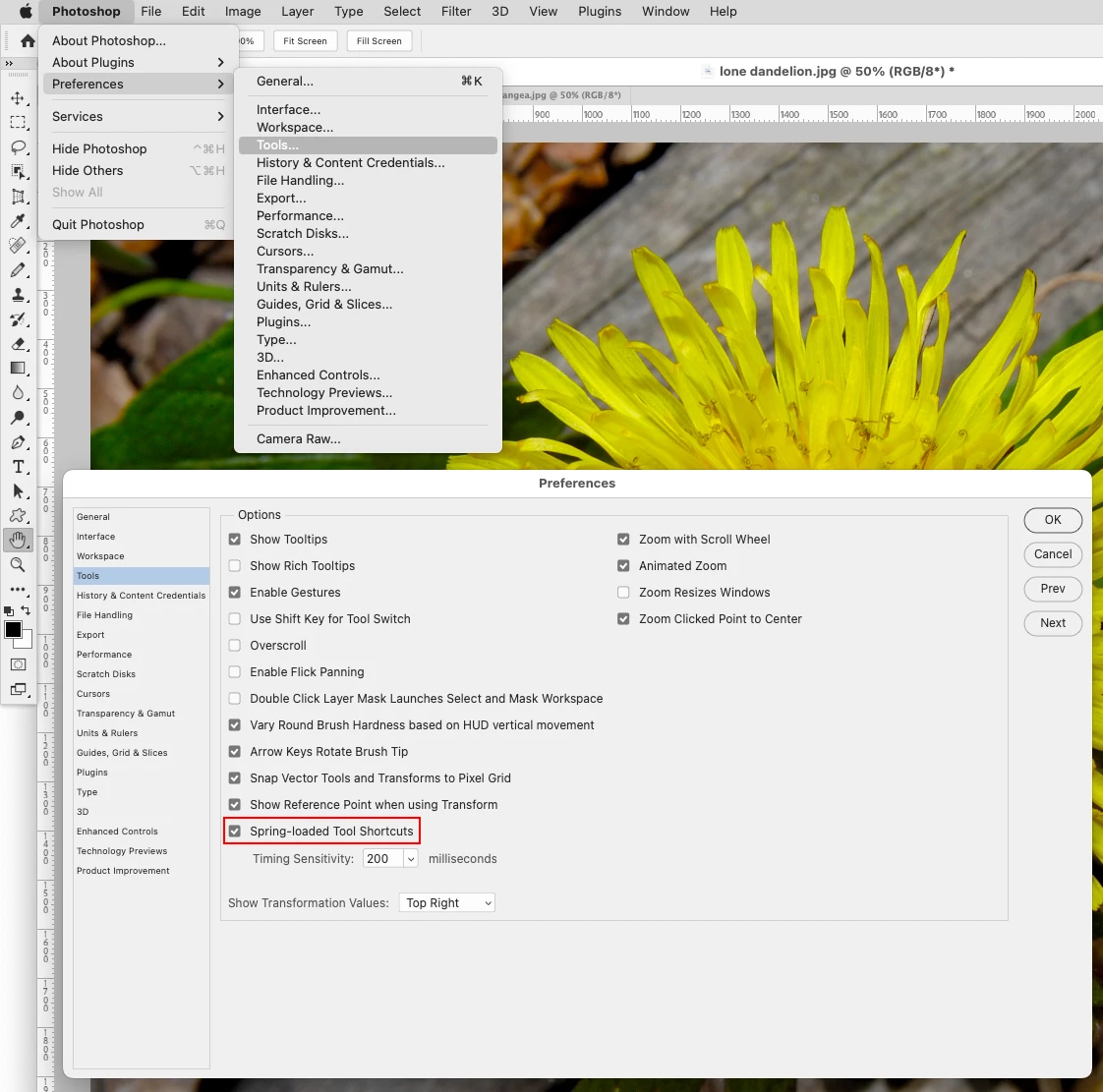Viewport: 1103px width, 1092px height.
Task: Select the Move tool
Action: [18, 97]
